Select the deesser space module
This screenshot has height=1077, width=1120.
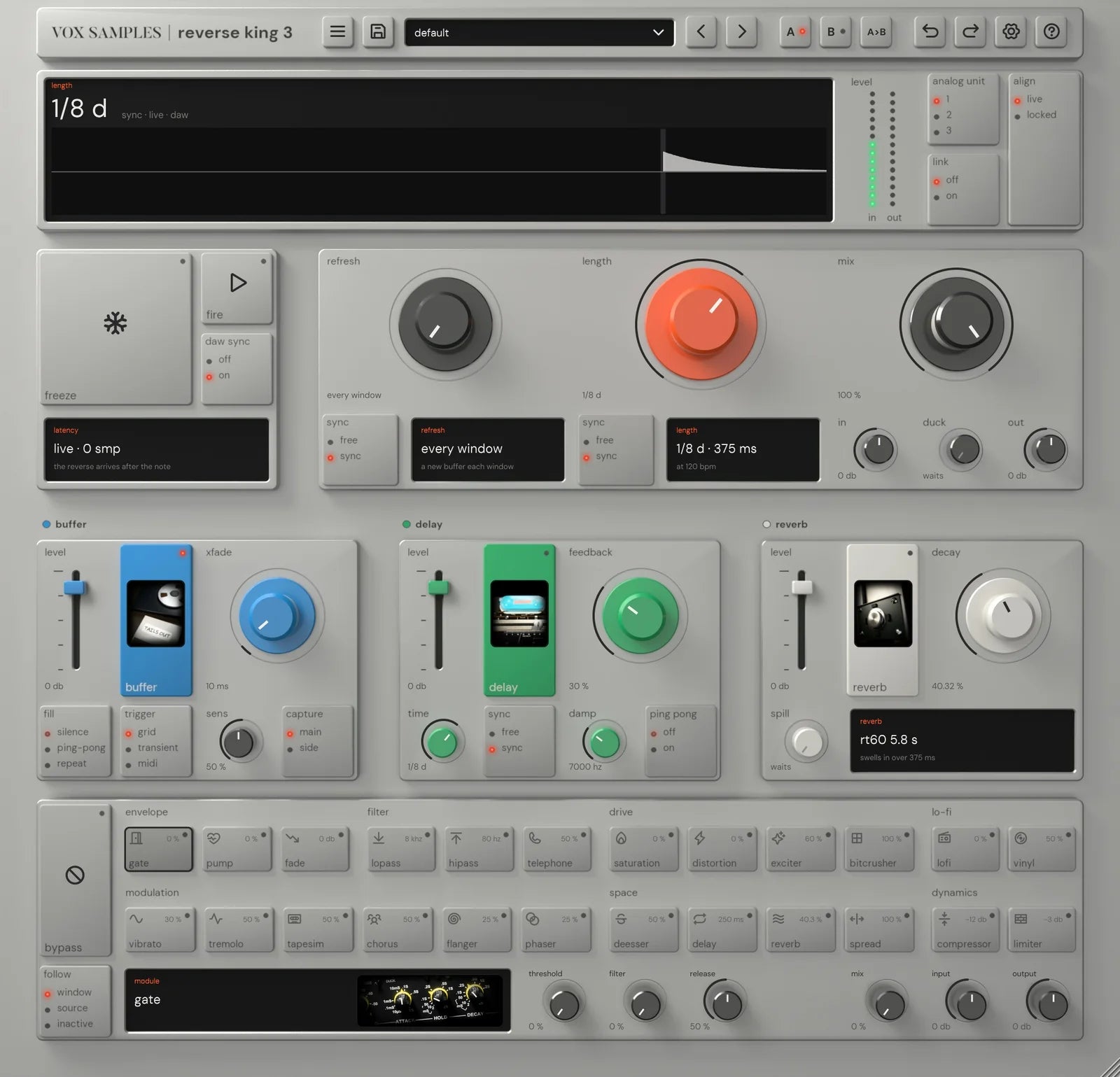643,930
